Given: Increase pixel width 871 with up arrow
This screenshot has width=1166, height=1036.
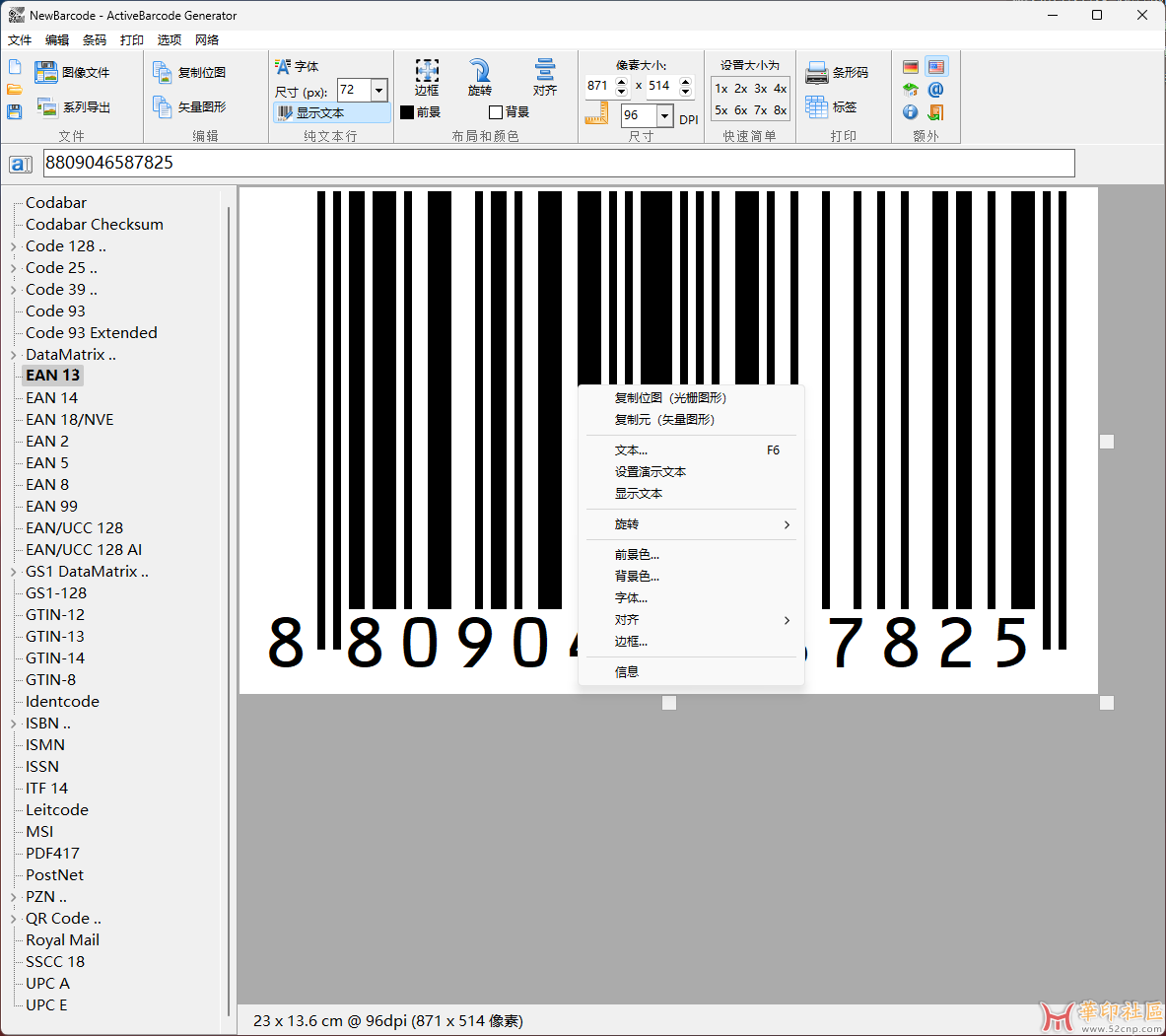Looking at the screenshot, I should pos(622,80).
